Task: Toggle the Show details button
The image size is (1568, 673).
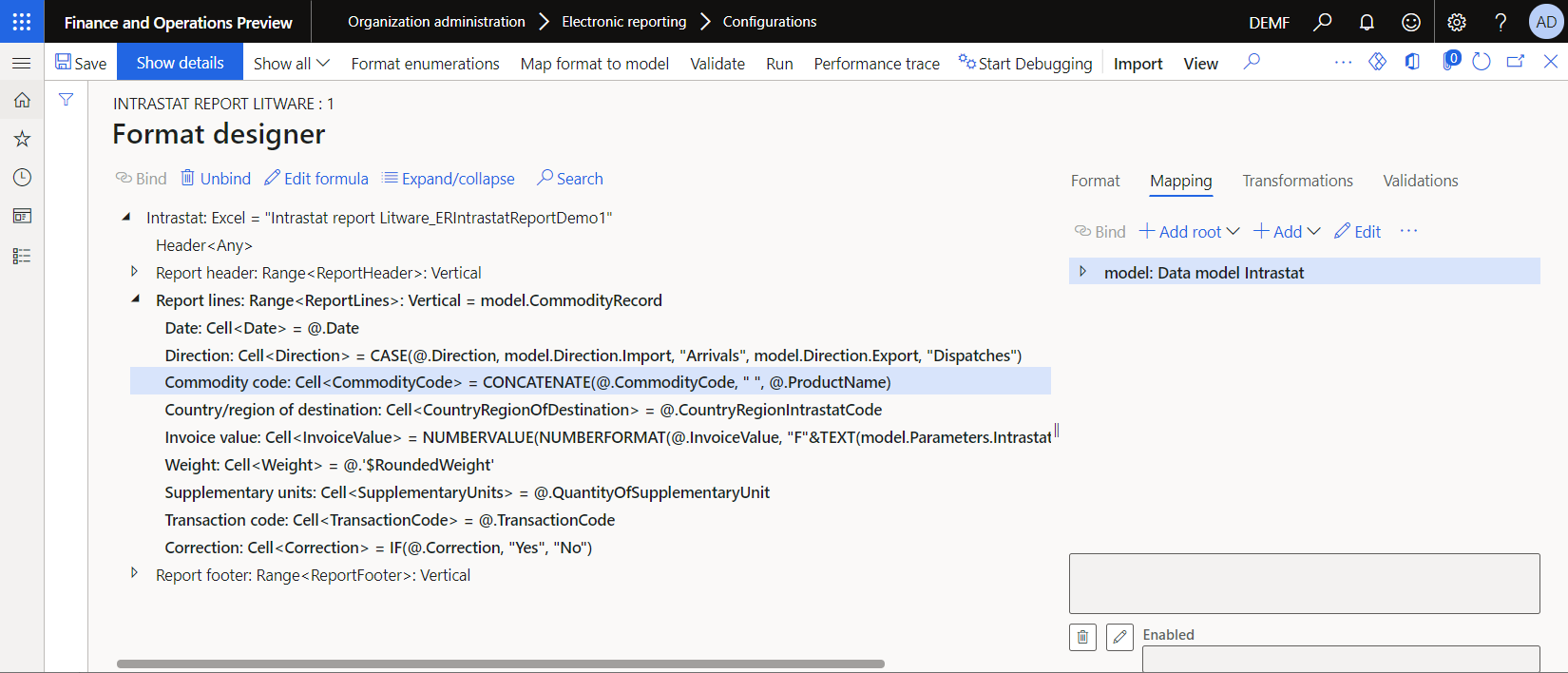Action: pos(180,63)
